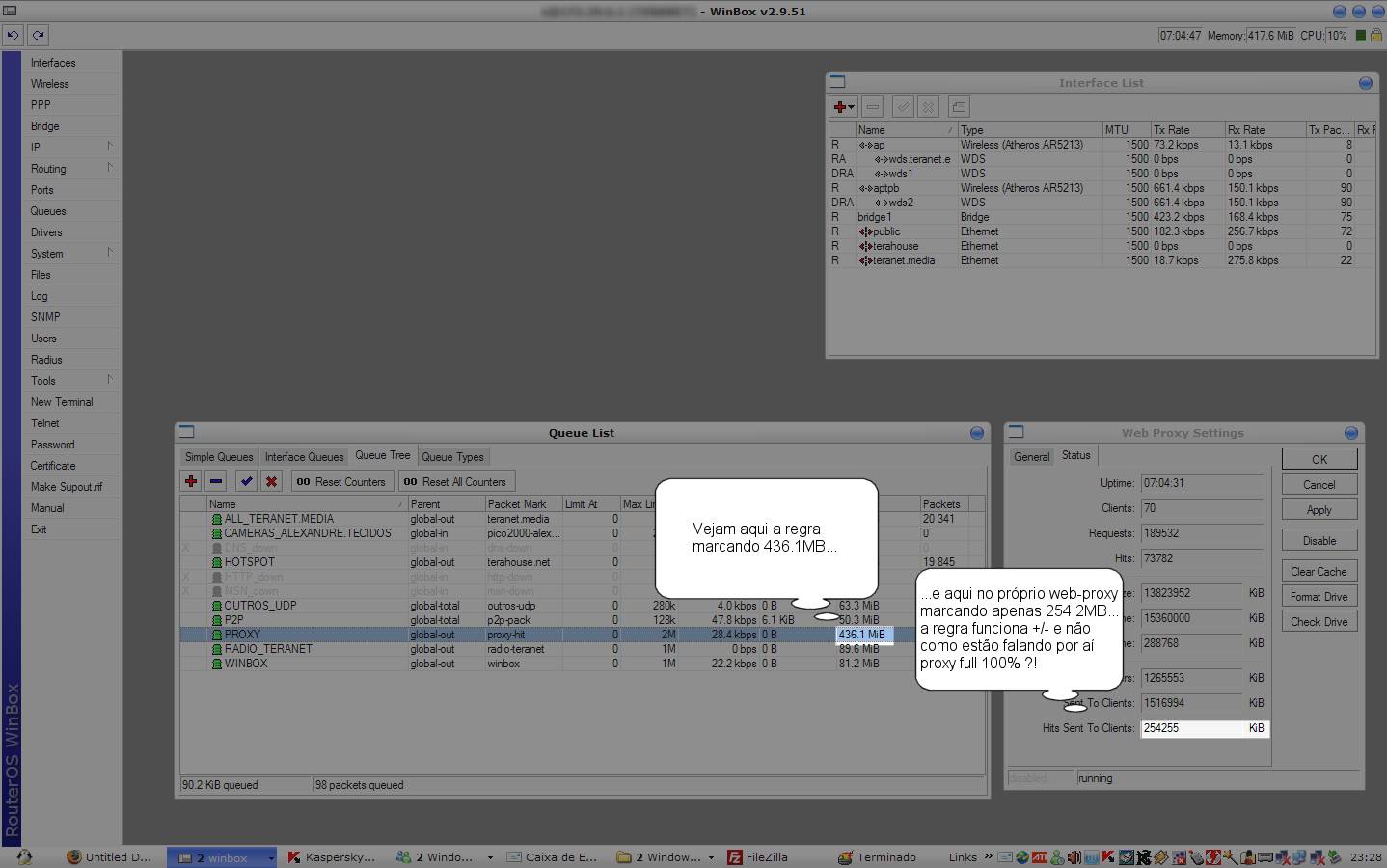Click OK in Web Proxy Settings
This screenshot has width=1387, height=868.
pyautogui.click(x=1319, y=459)
